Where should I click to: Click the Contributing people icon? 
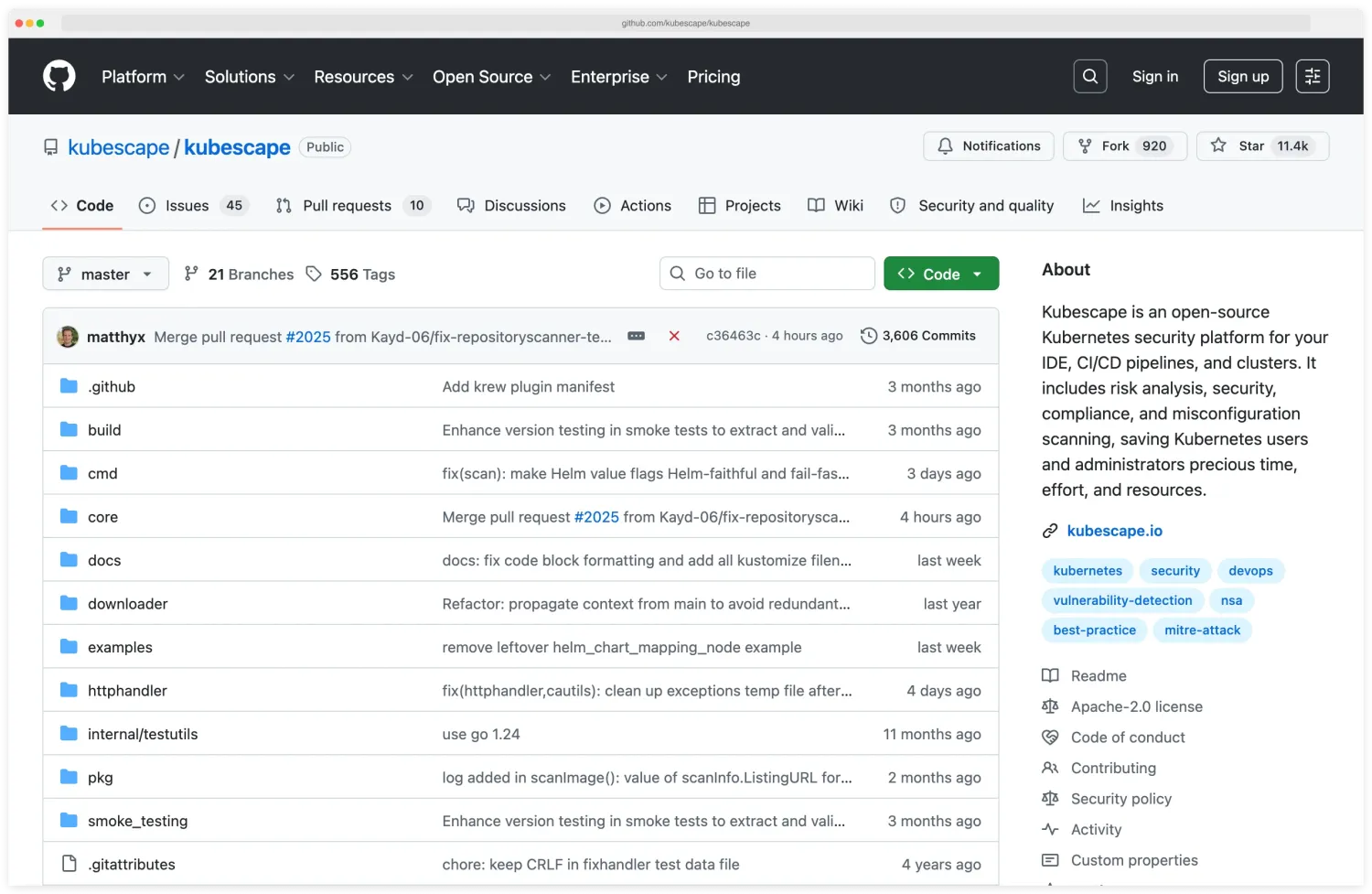tap(1050, 768)
